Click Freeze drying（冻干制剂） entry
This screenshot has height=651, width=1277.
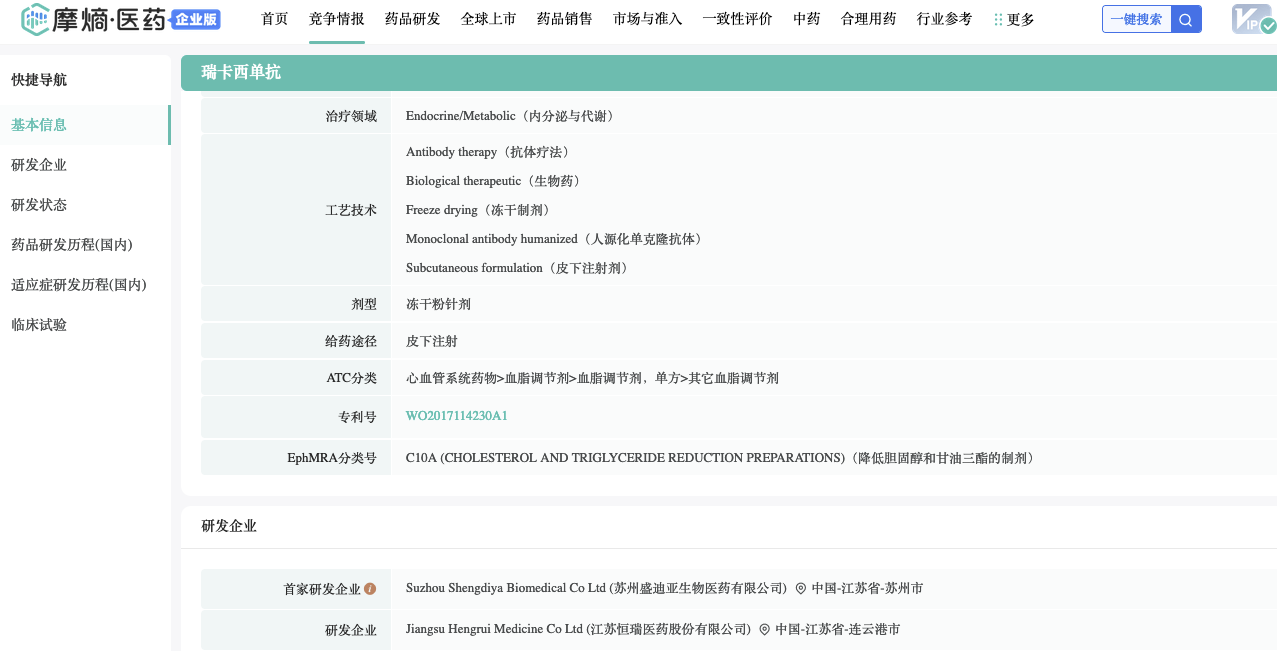pos(480,210)
